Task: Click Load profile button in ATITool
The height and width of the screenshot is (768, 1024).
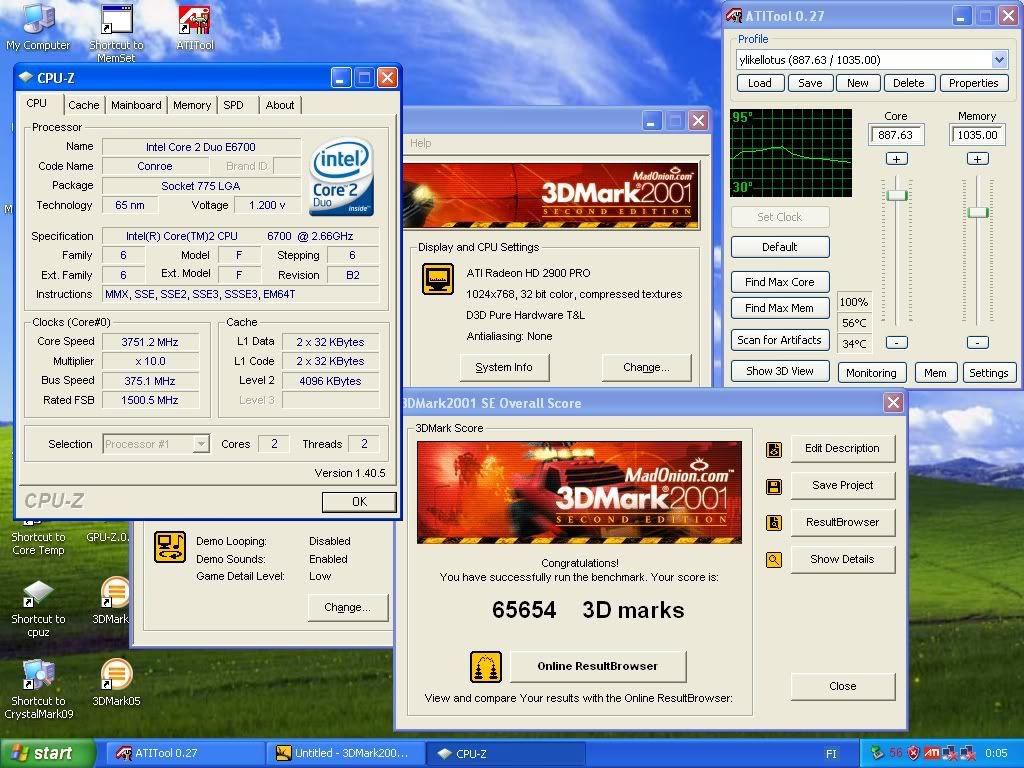Action: click(760, 83)
